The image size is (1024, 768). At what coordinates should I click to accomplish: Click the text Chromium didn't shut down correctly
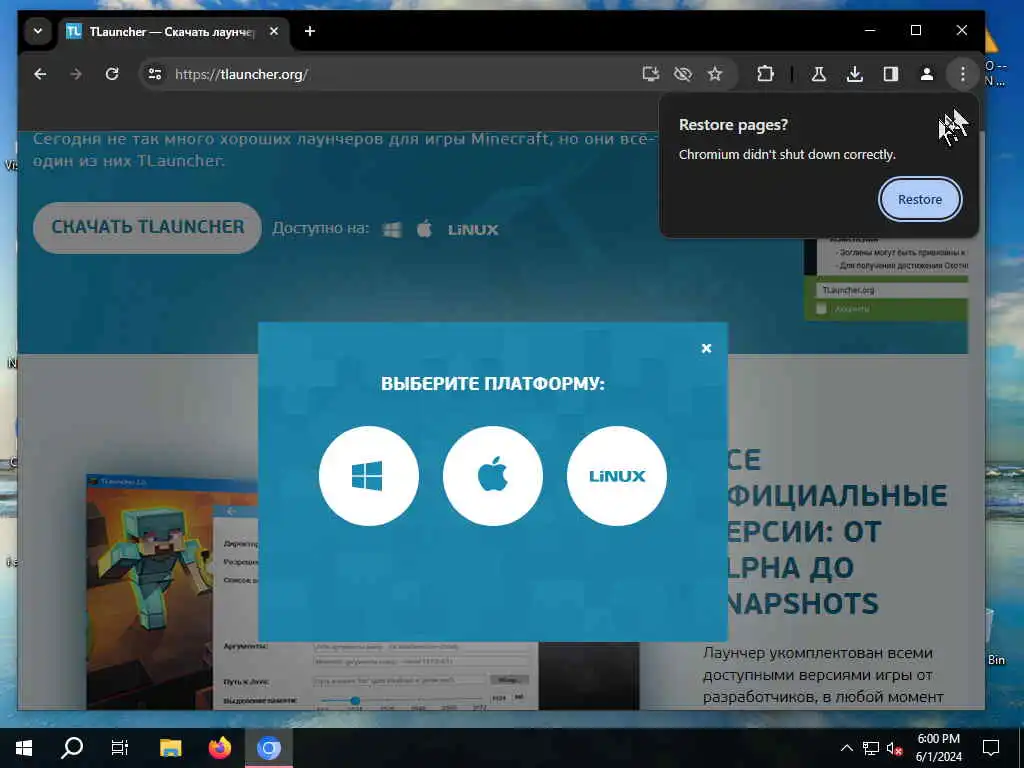point(787,155)
